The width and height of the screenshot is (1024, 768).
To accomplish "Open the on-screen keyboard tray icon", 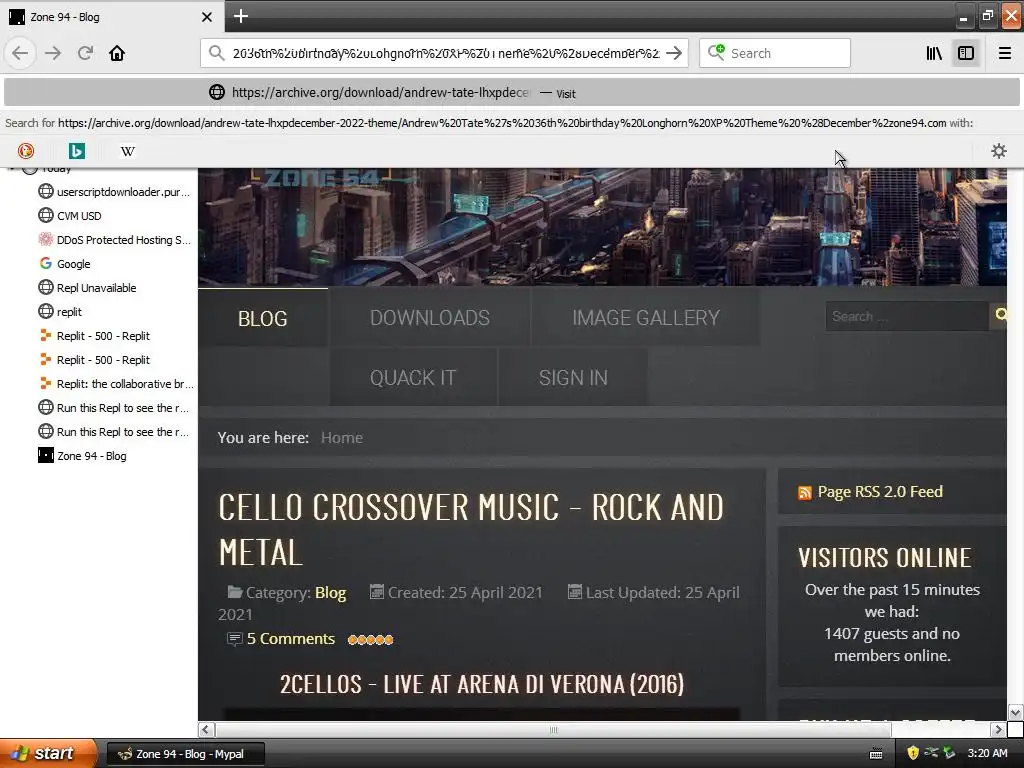I will coord(876,754).
